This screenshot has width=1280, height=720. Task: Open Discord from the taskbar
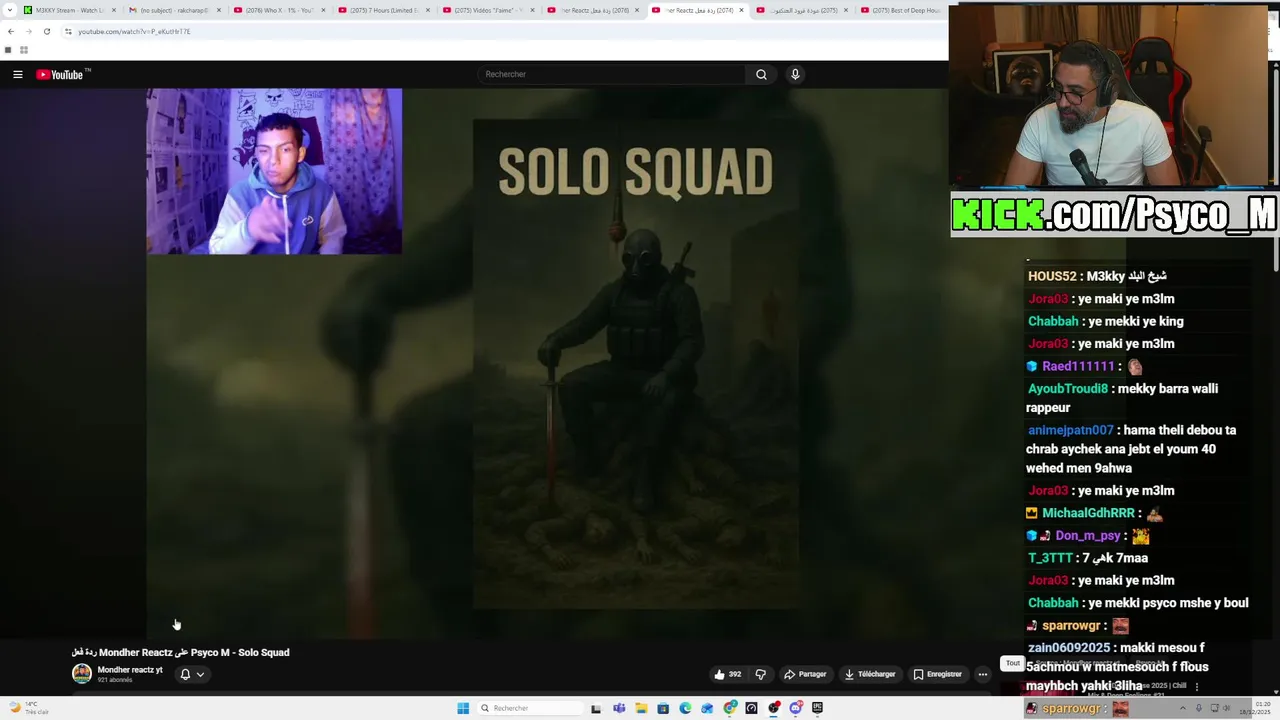796,708
